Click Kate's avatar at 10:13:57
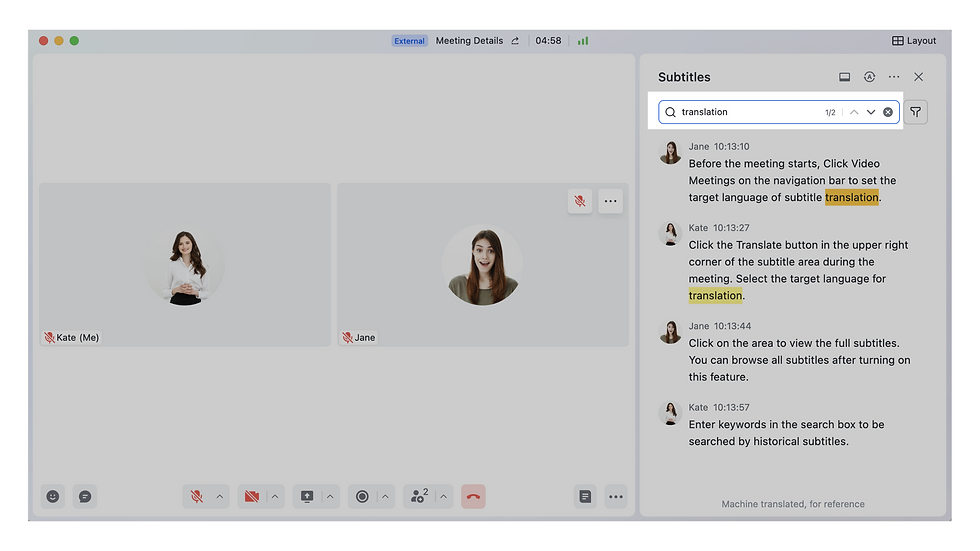The height and width of the screenshot is (551, 980). (671, 413)
